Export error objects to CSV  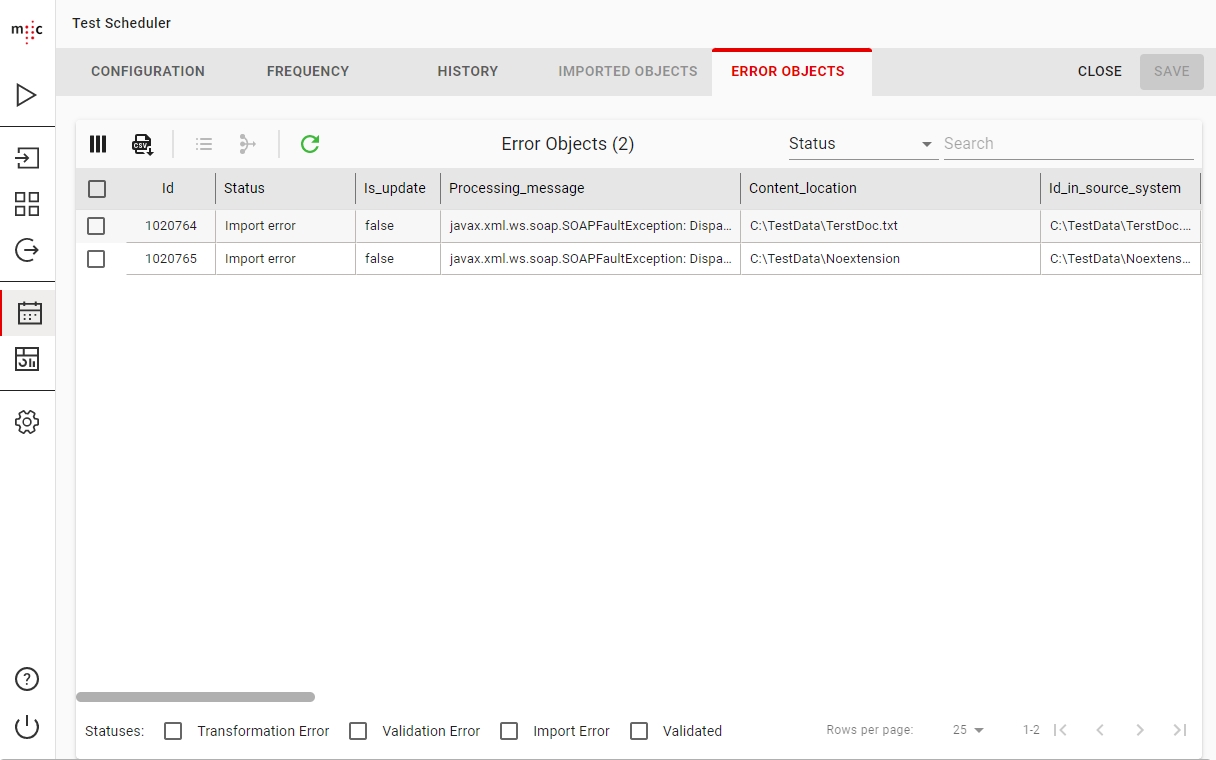[142, 144]
